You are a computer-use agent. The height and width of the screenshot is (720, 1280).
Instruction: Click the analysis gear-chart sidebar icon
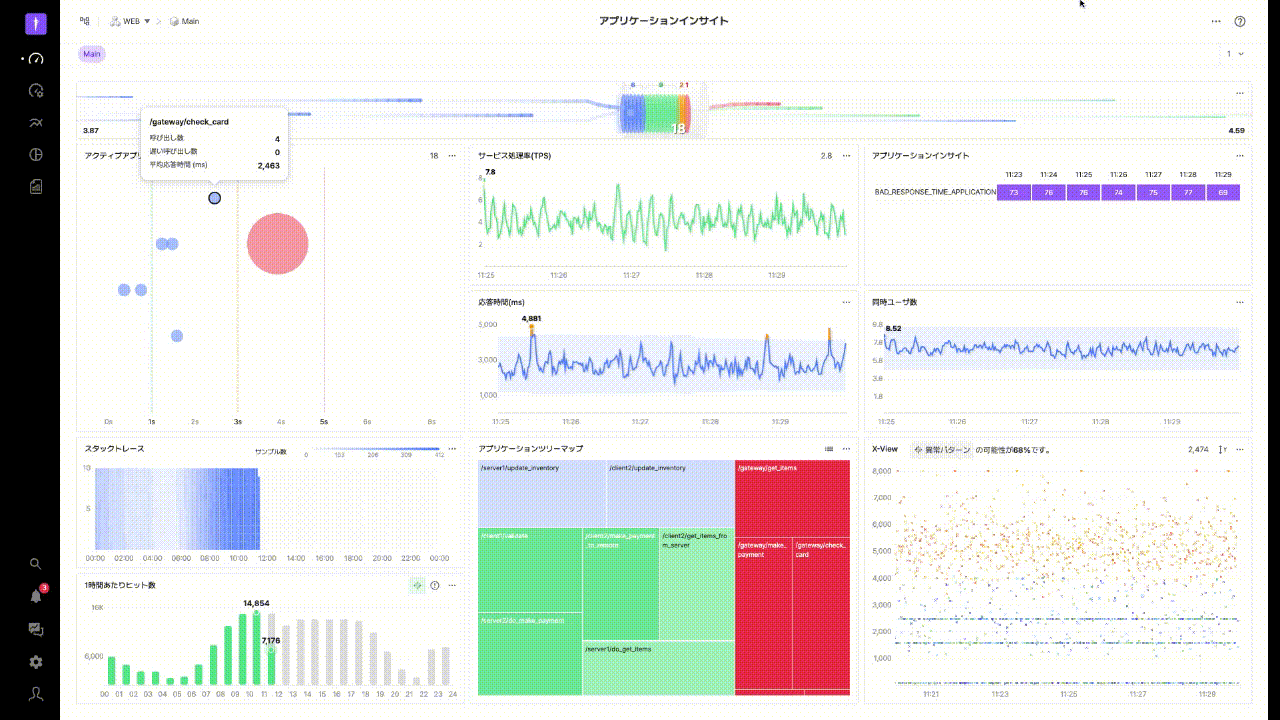tap(36, 91)
